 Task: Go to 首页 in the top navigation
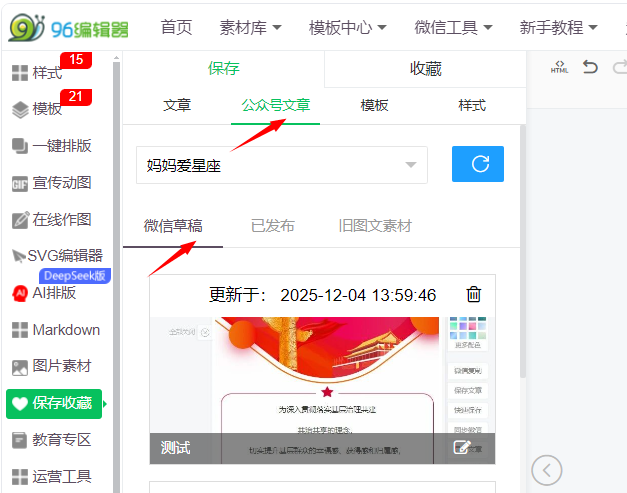click(x=176, y=27)
